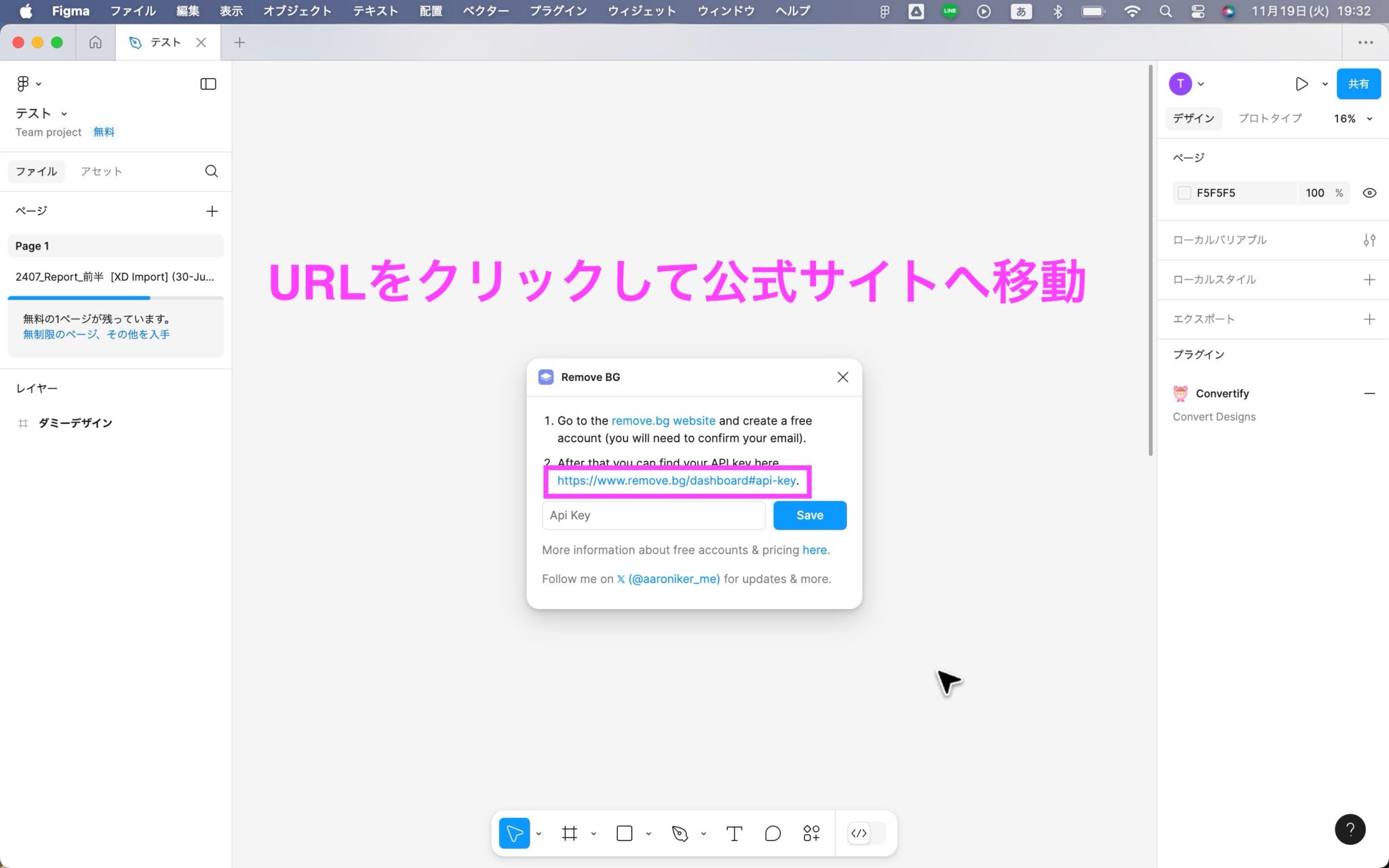The height and width of the screenshot is (868, 1389).
Task: Collapse the left sidebar panel
Action: [208, 83]
